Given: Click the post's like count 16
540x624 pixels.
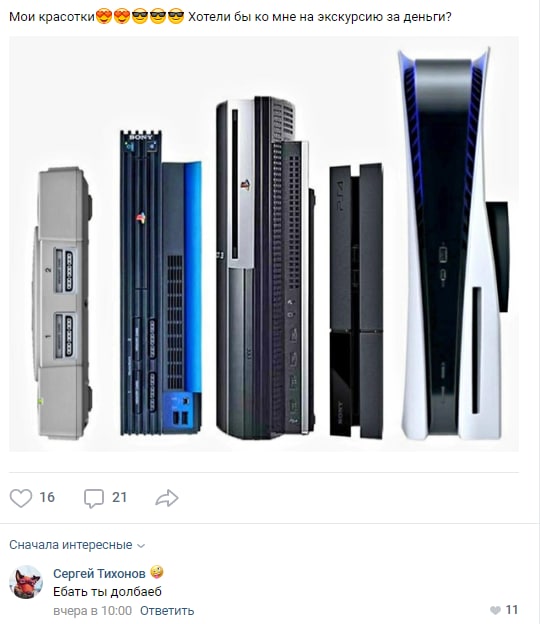Looking at the screenshot, I should click(x=47, y=497).
